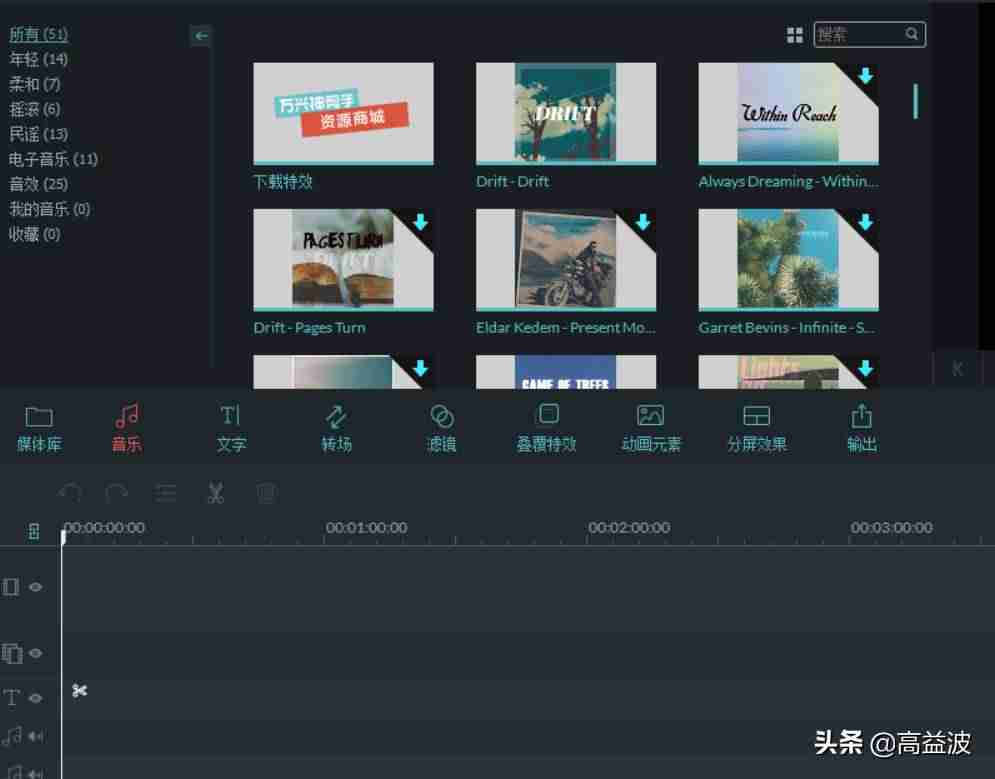
Task: Open the 转场 transitions tab
Action: click(x=336, y=428)
